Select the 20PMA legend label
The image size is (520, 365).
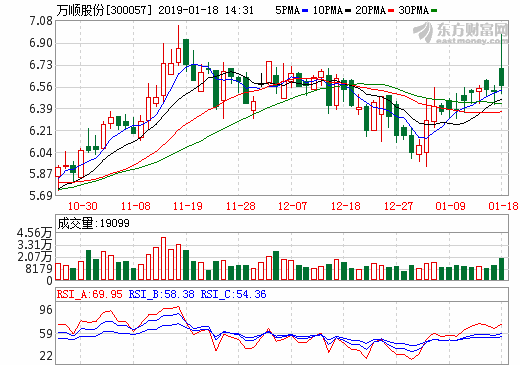[x=370, y=10]
